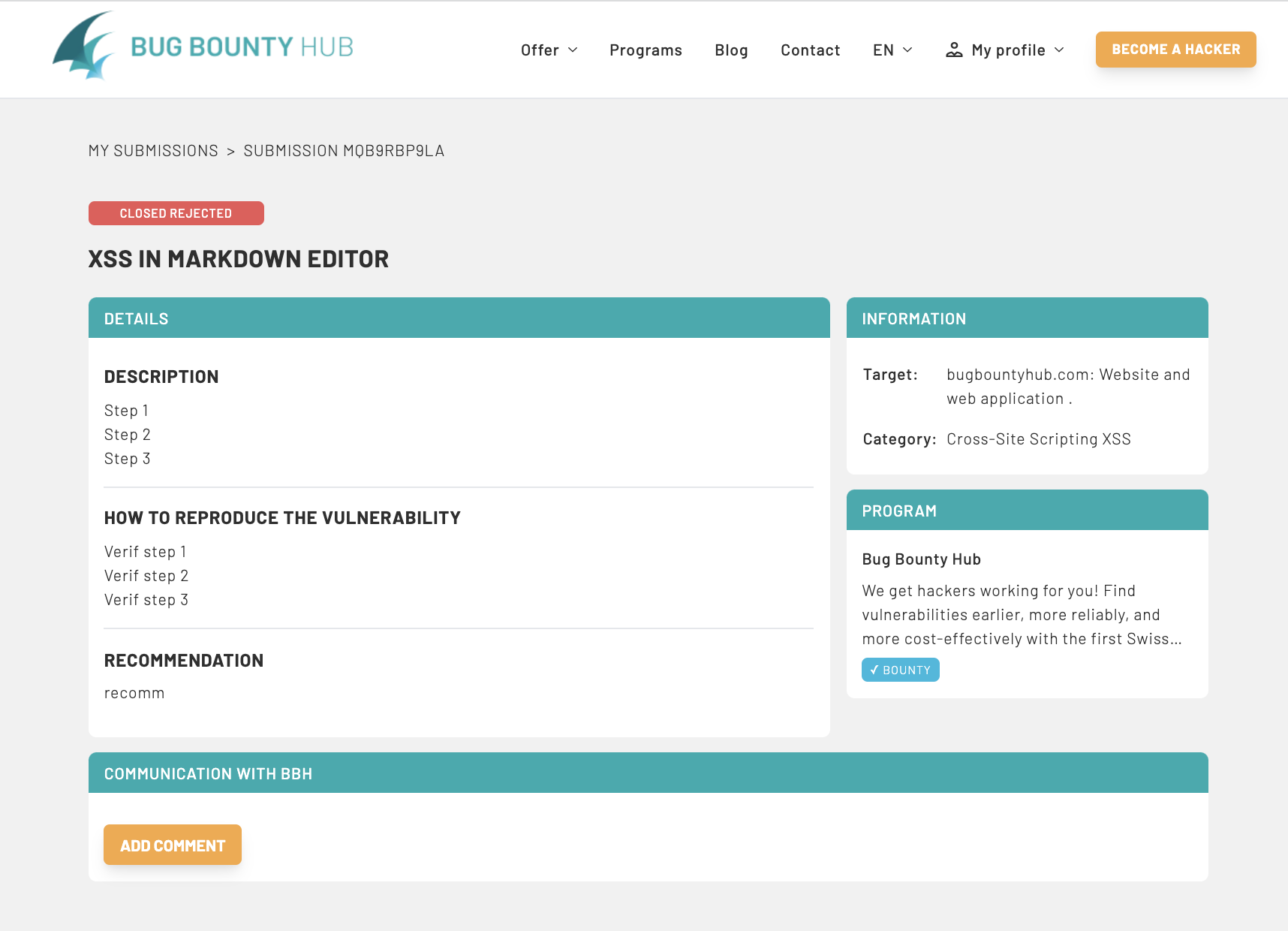Viewport: 1288px width, 931px height.
Task: Select the text 'recomm'
Action: click(134, 693)
